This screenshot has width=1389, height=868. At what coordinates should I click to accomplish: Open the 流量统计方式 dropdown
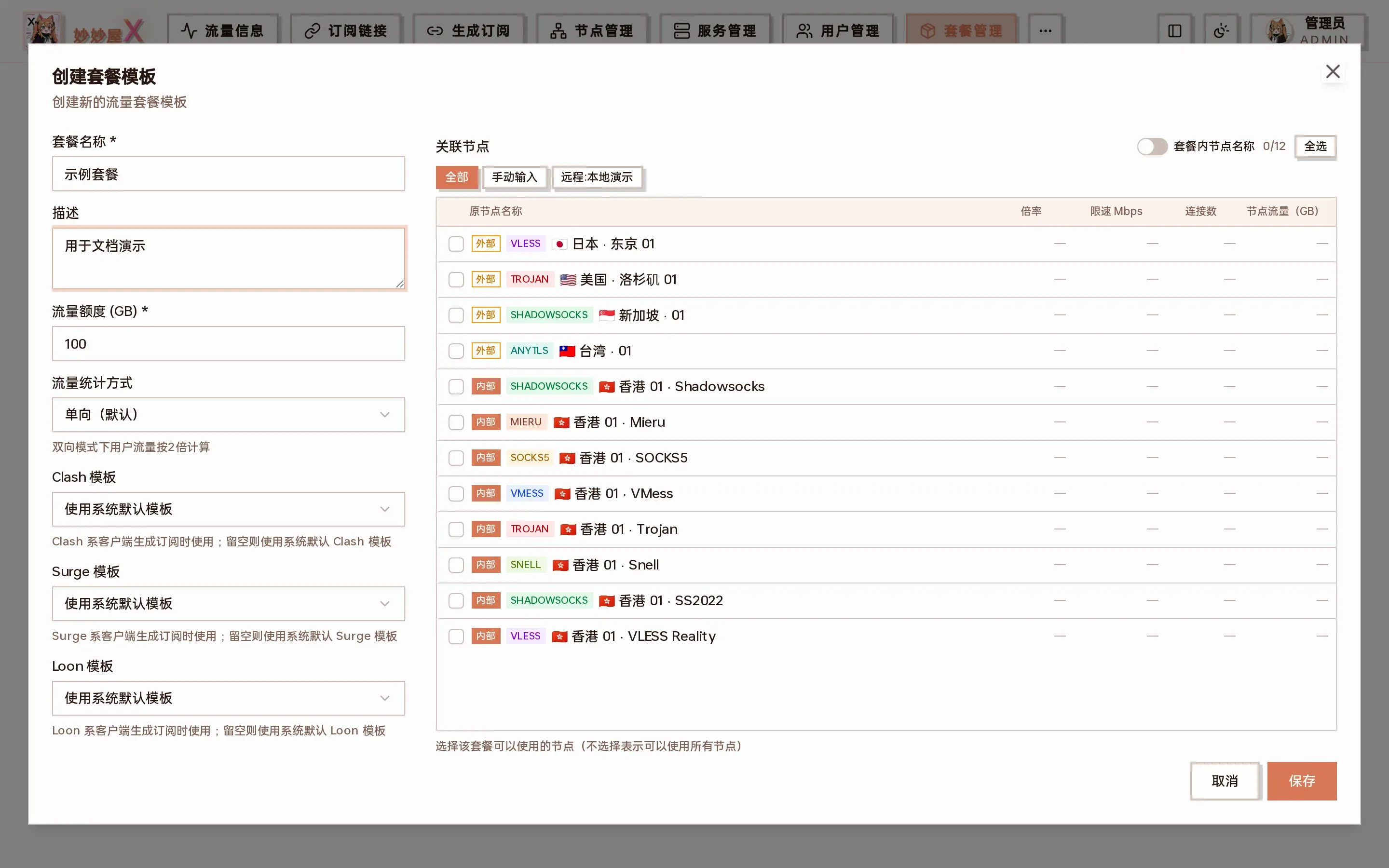pyautogui.click(x=229, y=415)
